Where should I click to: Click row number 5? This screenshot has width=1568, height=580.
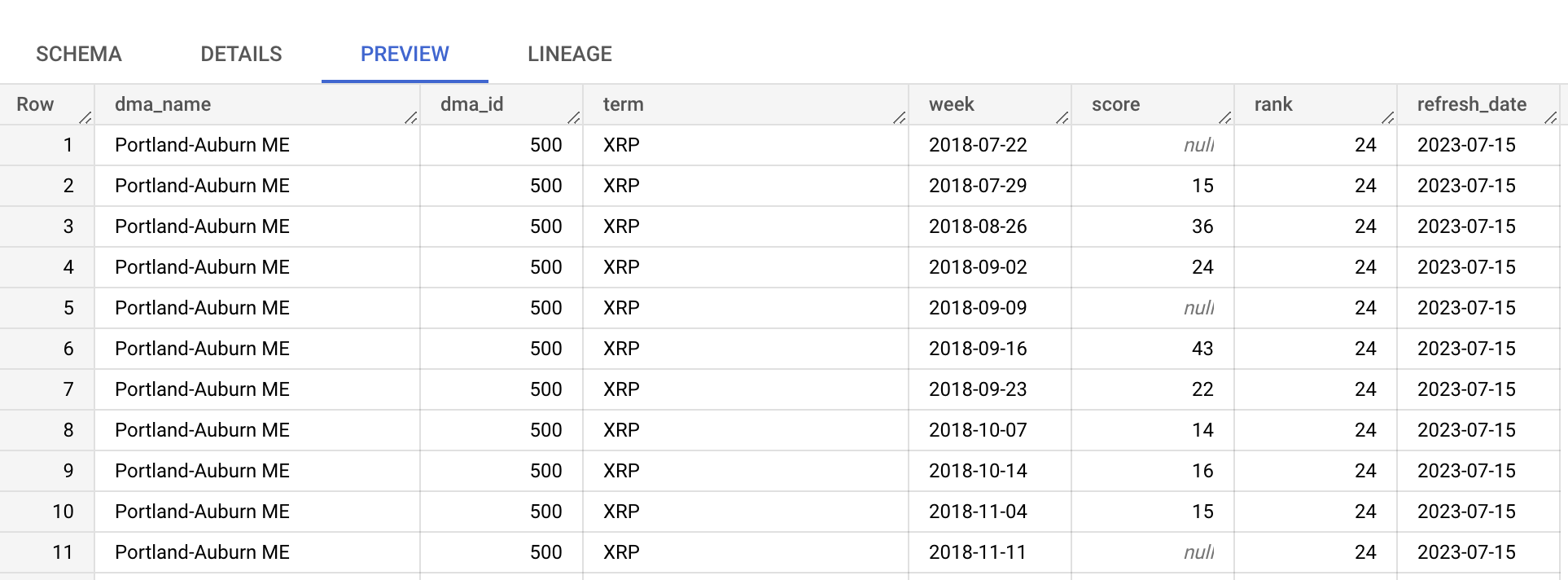pyautogui.click(x=67, y=308)
